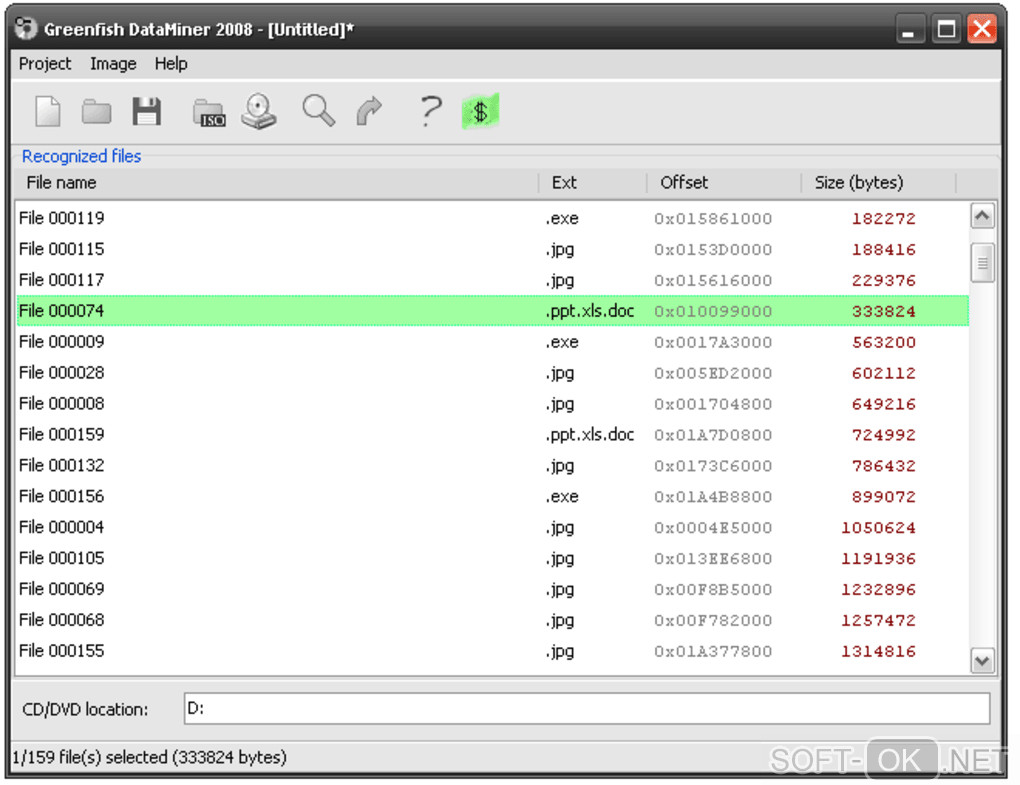This screenshot has width=1020, height=785.
Task: Open the Help menu
Action: (x=171, y=64)
